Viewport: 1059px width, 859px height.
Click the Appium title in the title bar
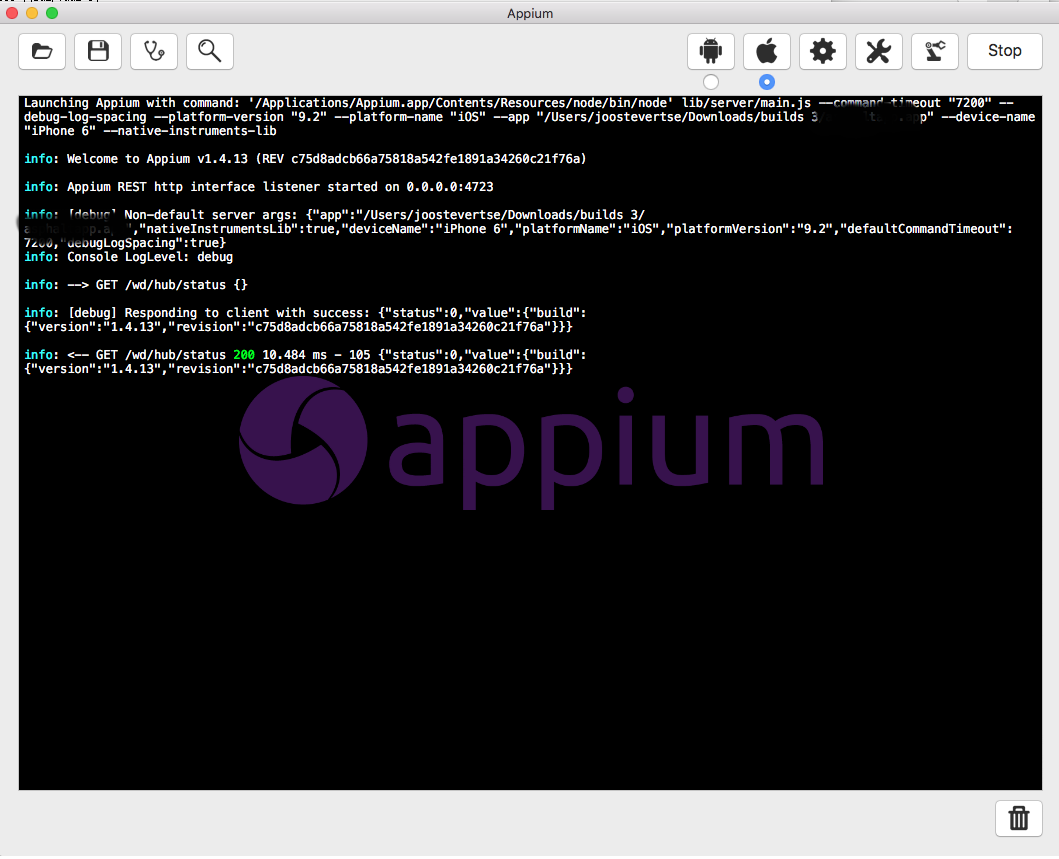coord(530,13)
